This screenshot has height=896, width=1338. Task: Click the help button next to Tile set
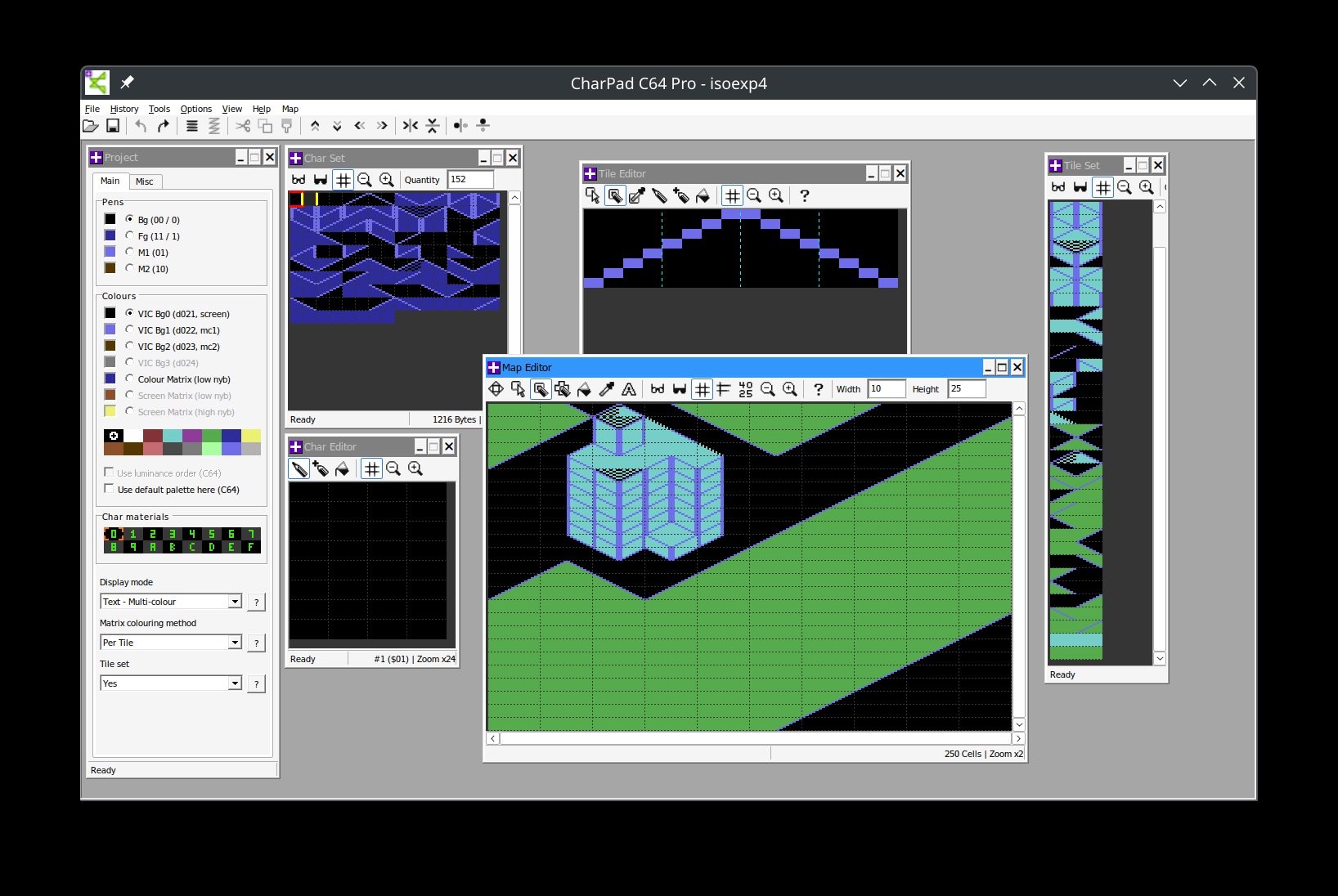click(257, 684)
